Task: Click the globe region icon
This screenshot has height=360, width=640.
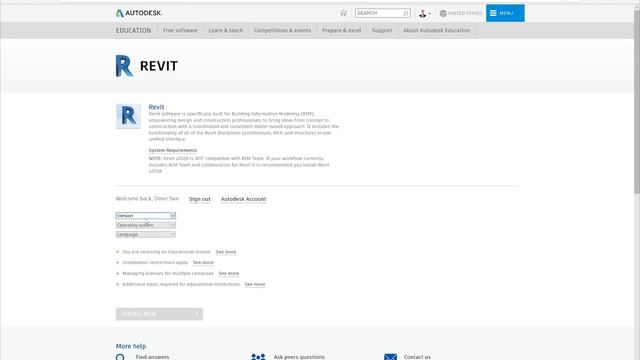Action: coord(443,13)
